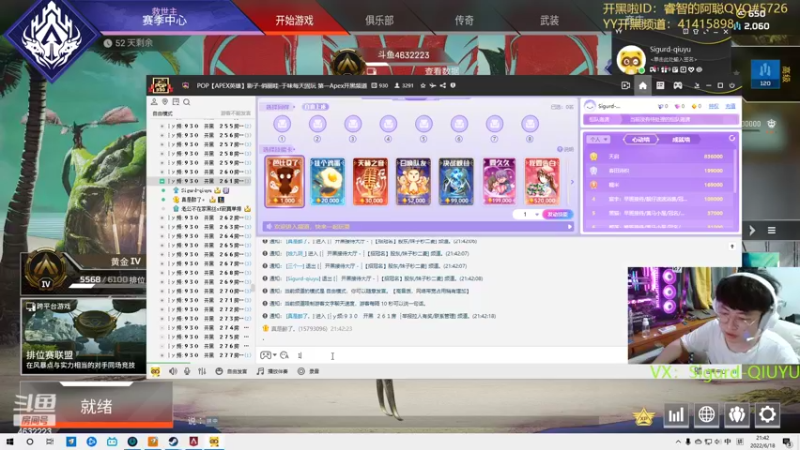Select the fried egg 20,000 card
This screenshot has height=450, width=800.
(x=328, y=181)
